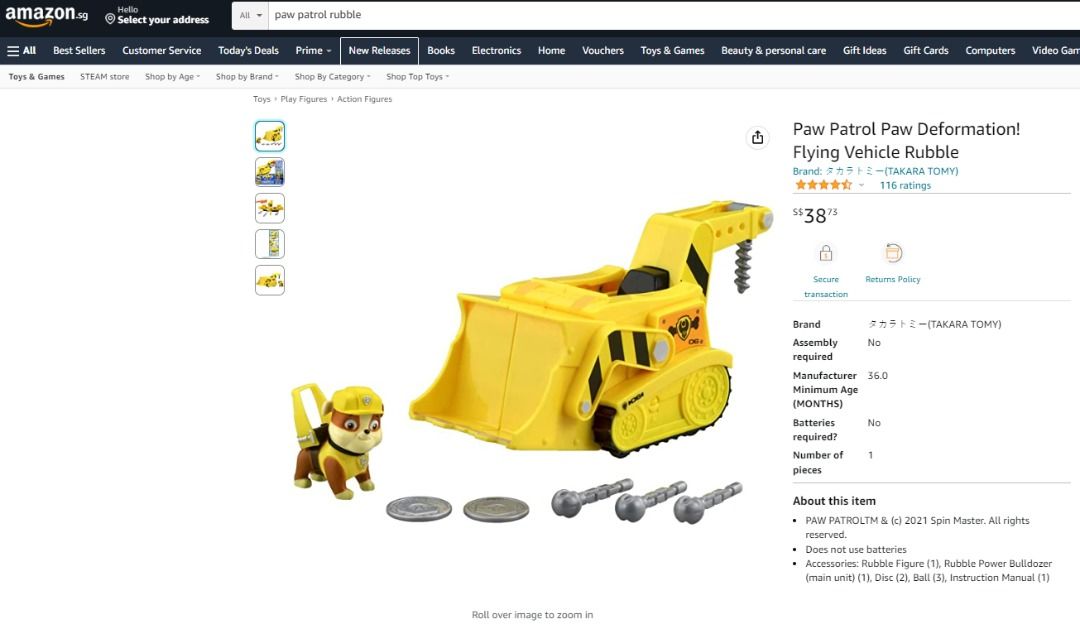This screenshot has height=629, width=1080.
Task: Go to Today's Deals
Action: click(x=248, y=50)
